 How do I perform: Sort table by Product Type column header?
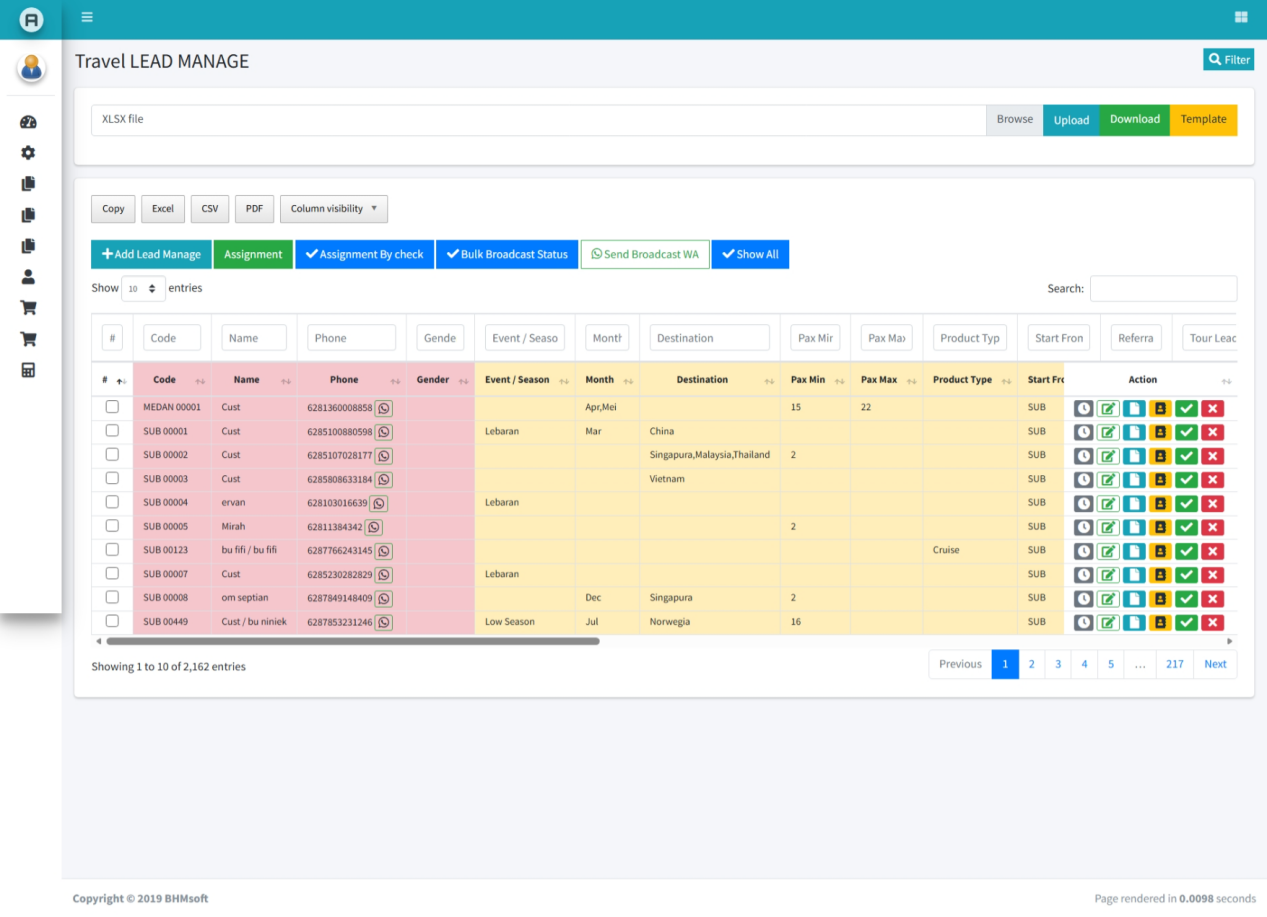click(970, 380)
